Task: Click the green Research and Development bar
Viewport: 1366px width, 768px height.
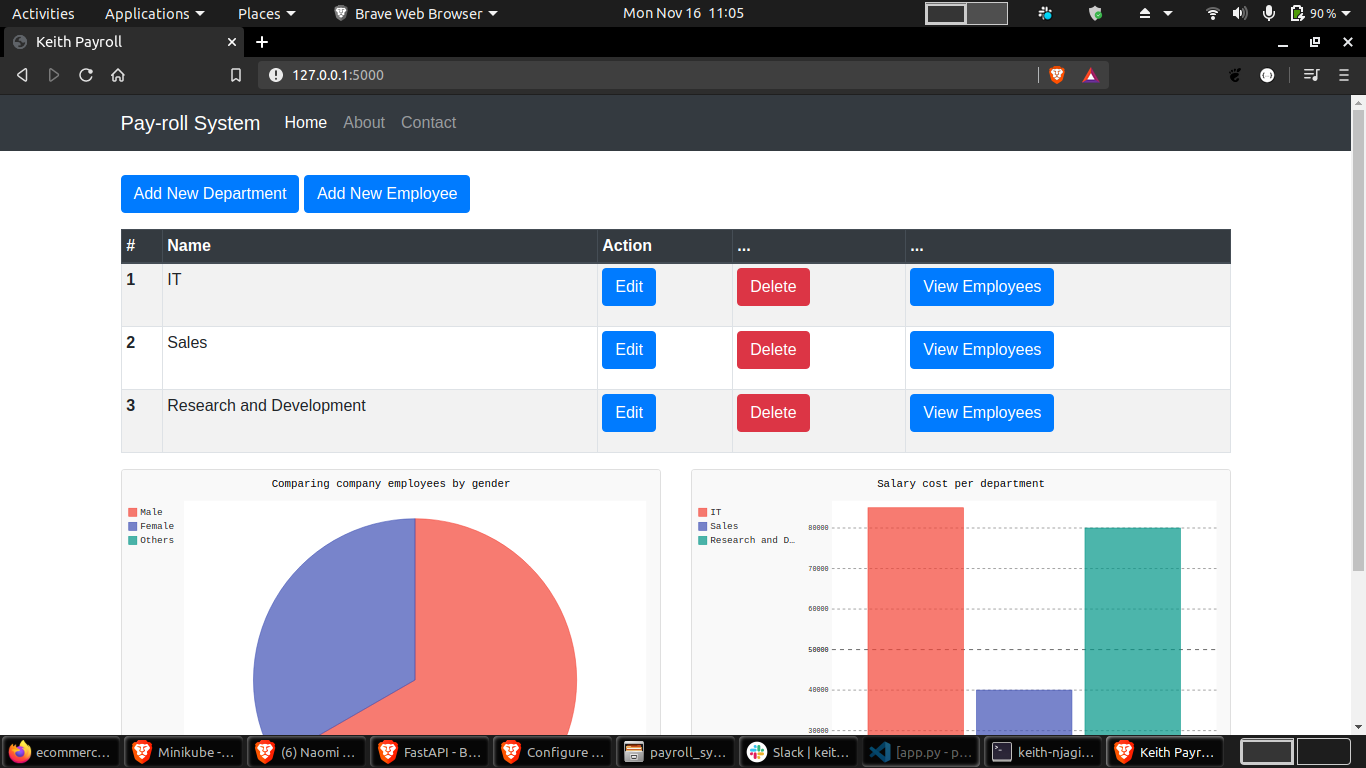Action: click(x=1133, y=632)
